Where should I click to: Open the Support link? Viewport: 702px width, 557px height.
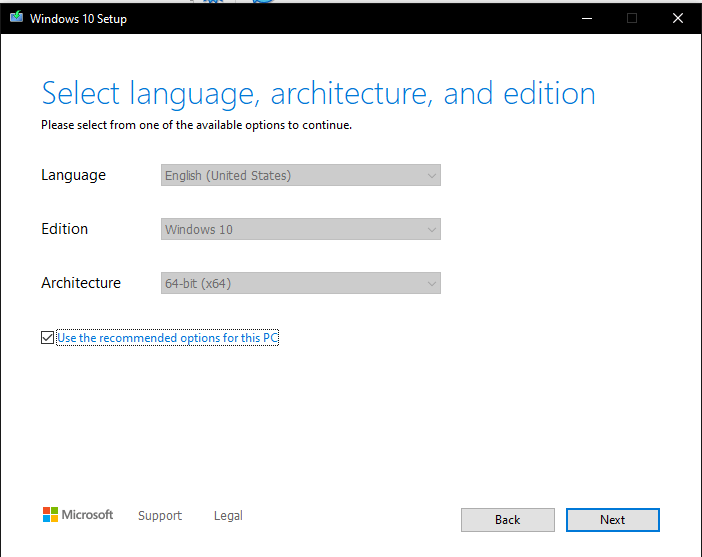pos(160,516)
